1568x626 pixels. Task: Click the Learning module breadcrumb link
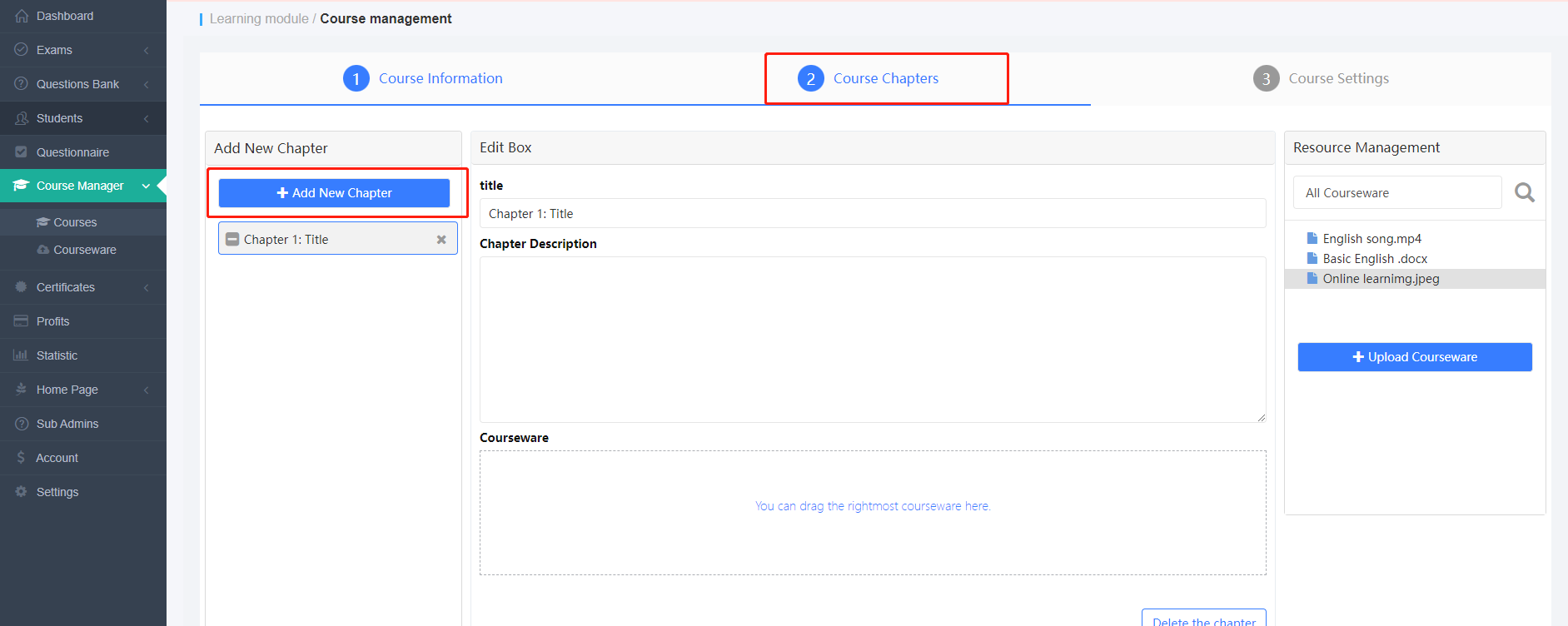(x=259, y=18)
